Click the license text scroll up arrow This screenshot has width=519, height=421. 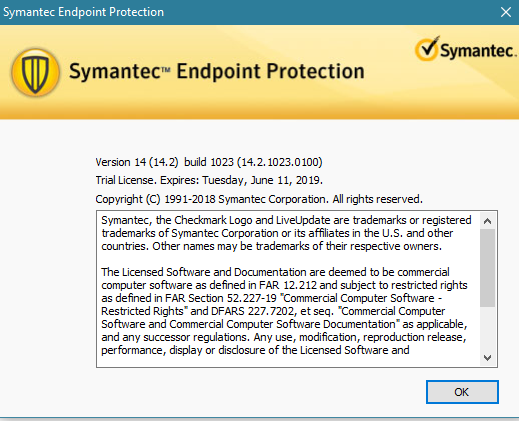(x=487, y=221)
